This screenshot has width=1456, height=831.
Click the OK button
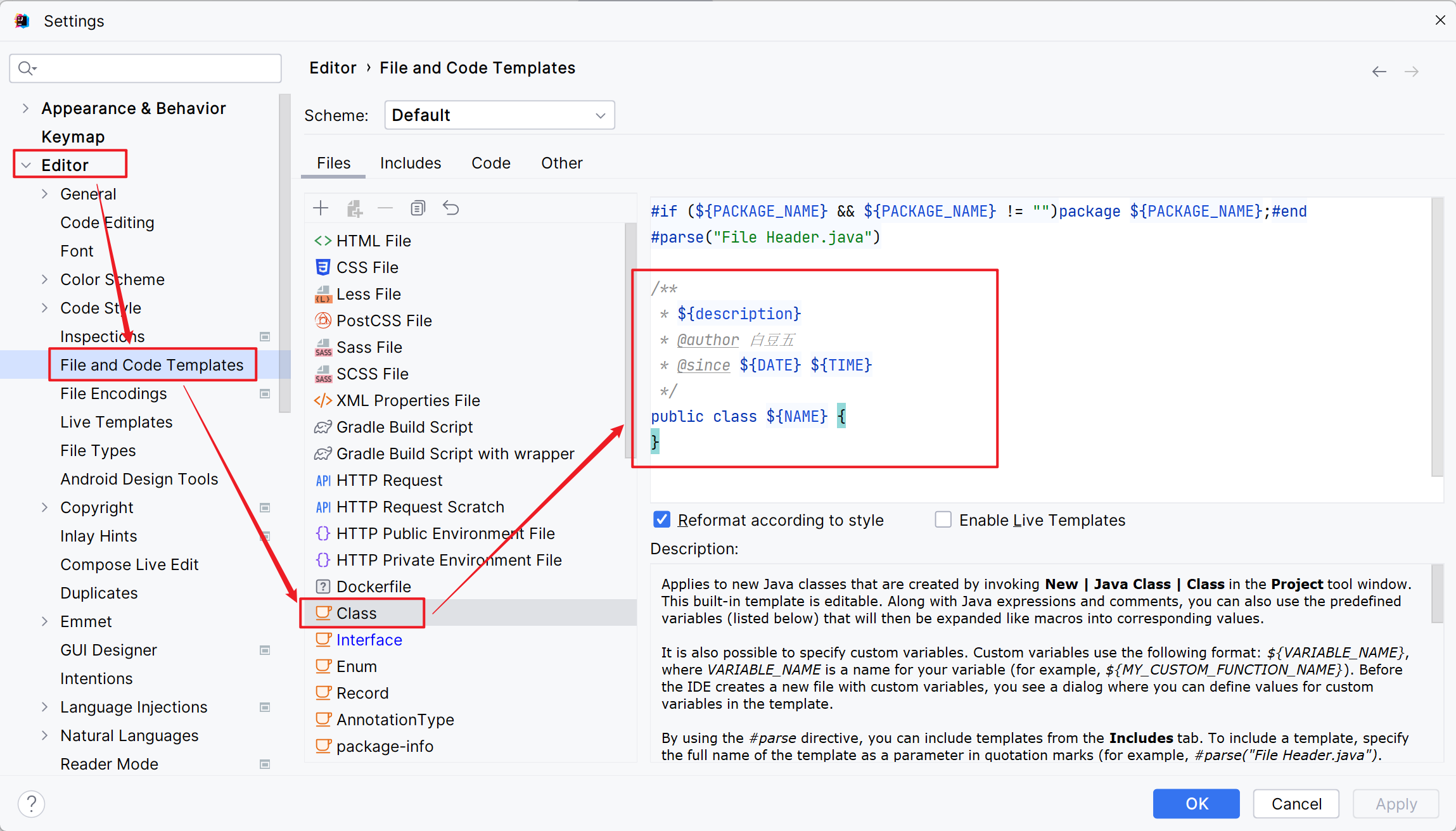[x=1196, y=804]
